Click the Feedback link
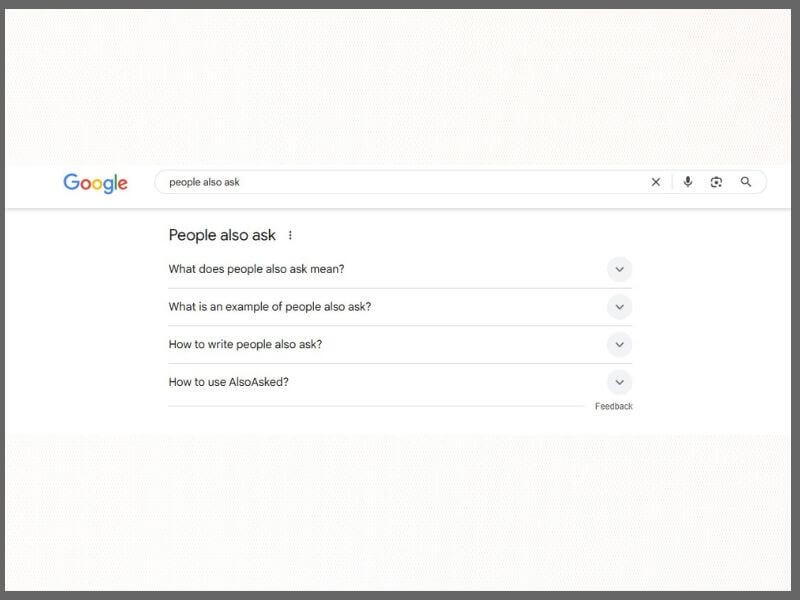Screen dimensions: 800x600 [x=615, y=406]
